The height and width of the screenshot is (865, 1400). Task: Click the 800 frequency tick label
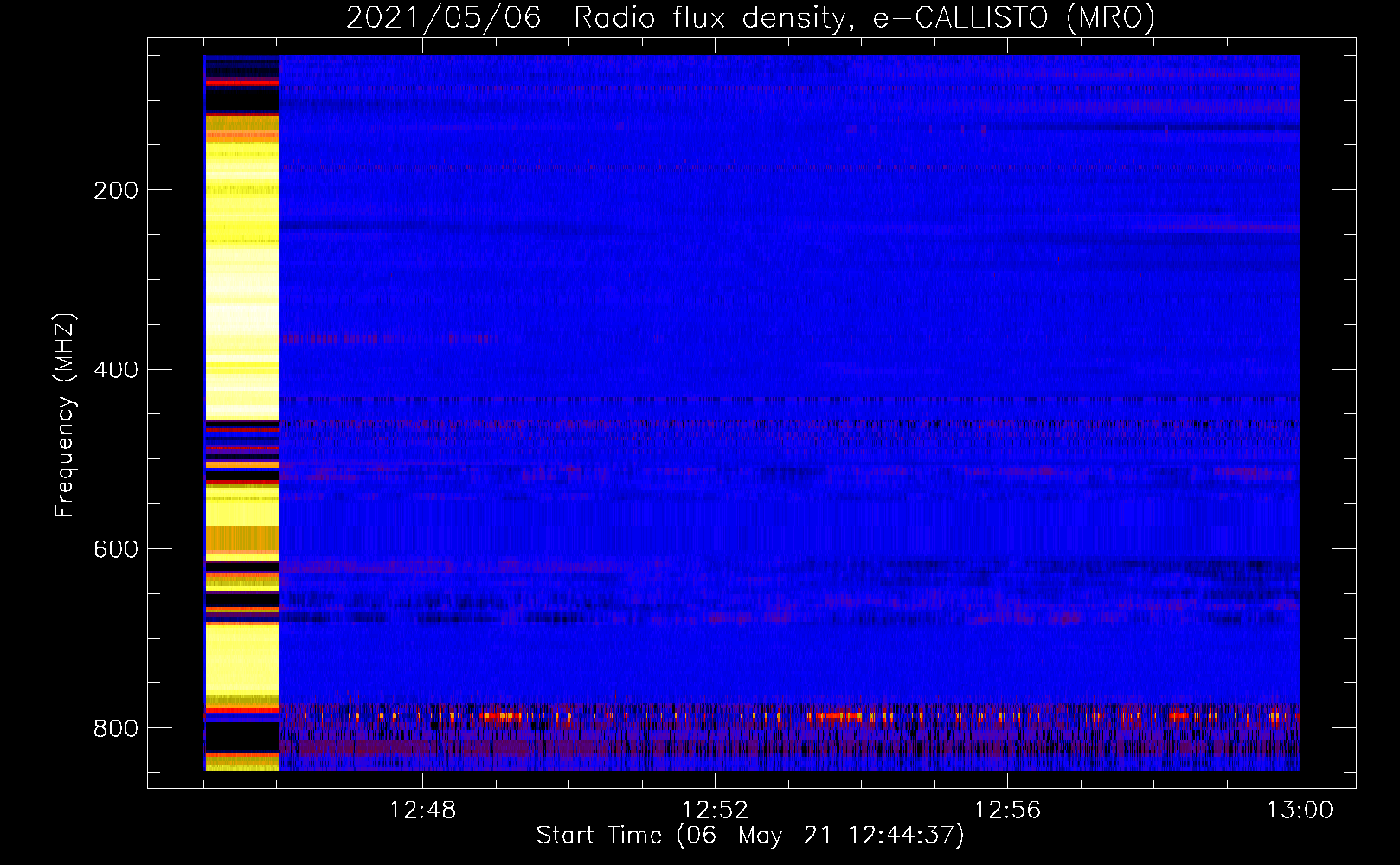tap(116, 728)
